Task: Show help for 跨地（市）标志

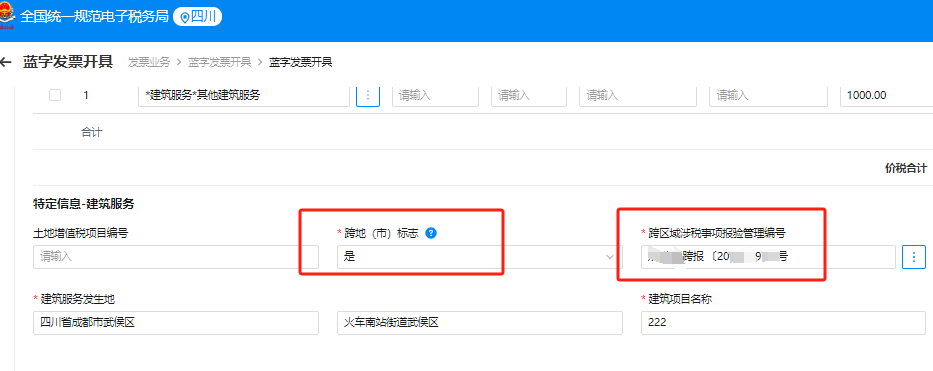Action: 431,233
